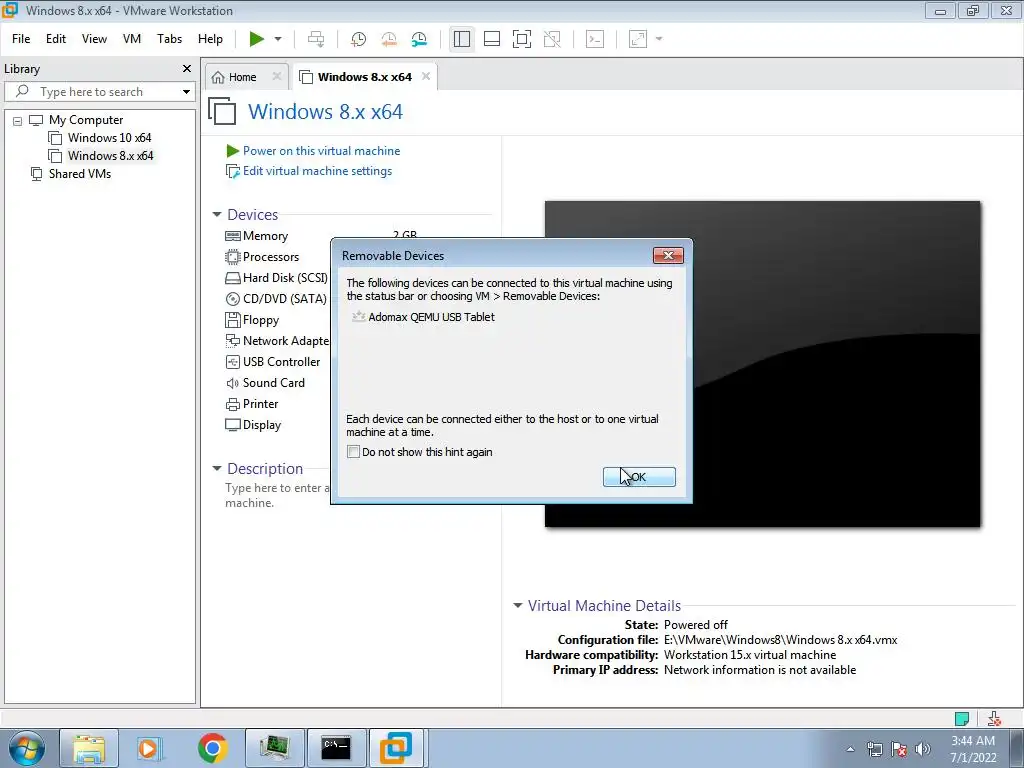Toggle the library sidebar view icon
1024x768 pixels.
(462, 39)
